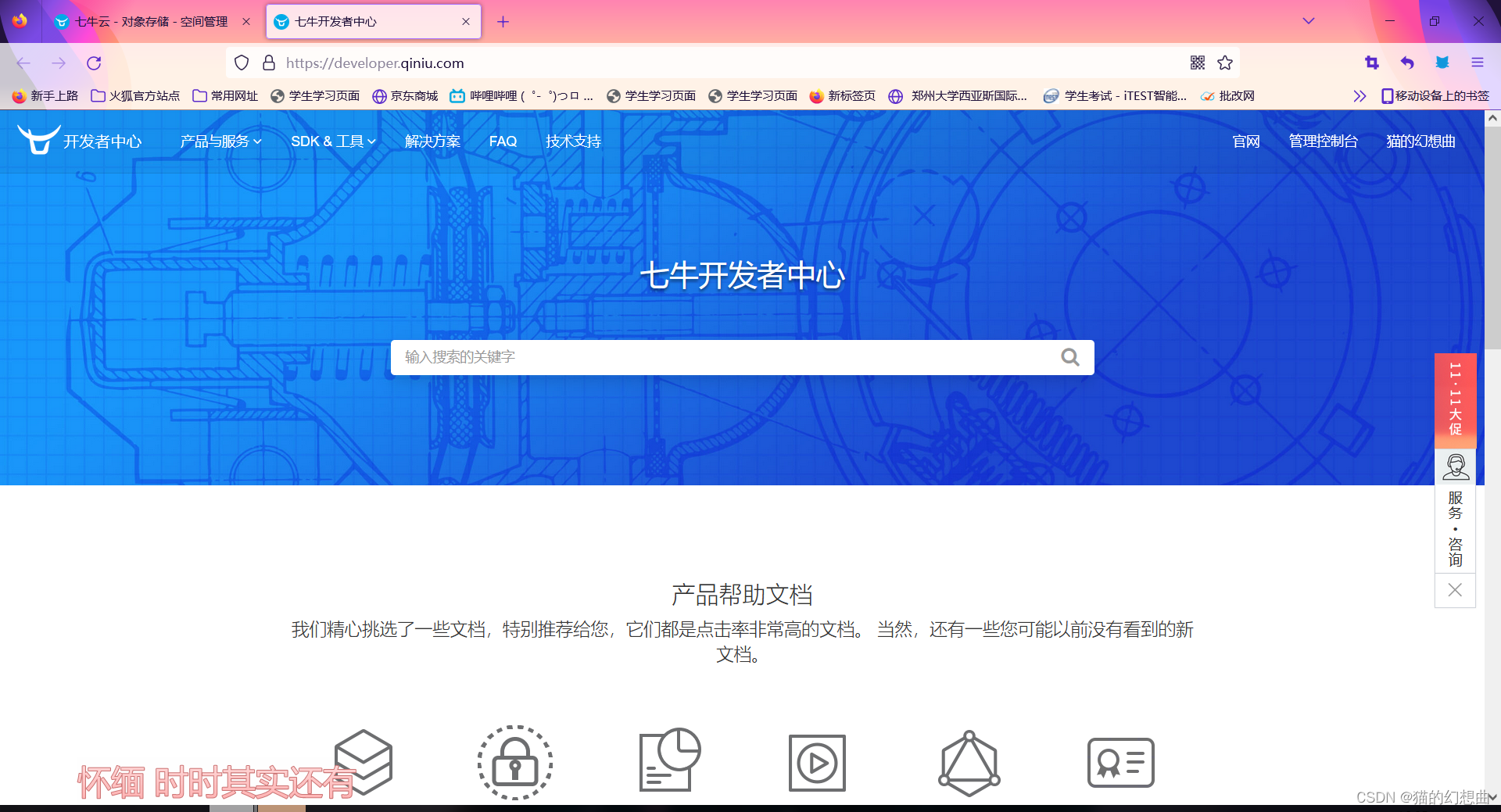Expand the 产品与服务 dropdown menu
The height and width of the screenshot is (812, 1501).
coord(220,141)
